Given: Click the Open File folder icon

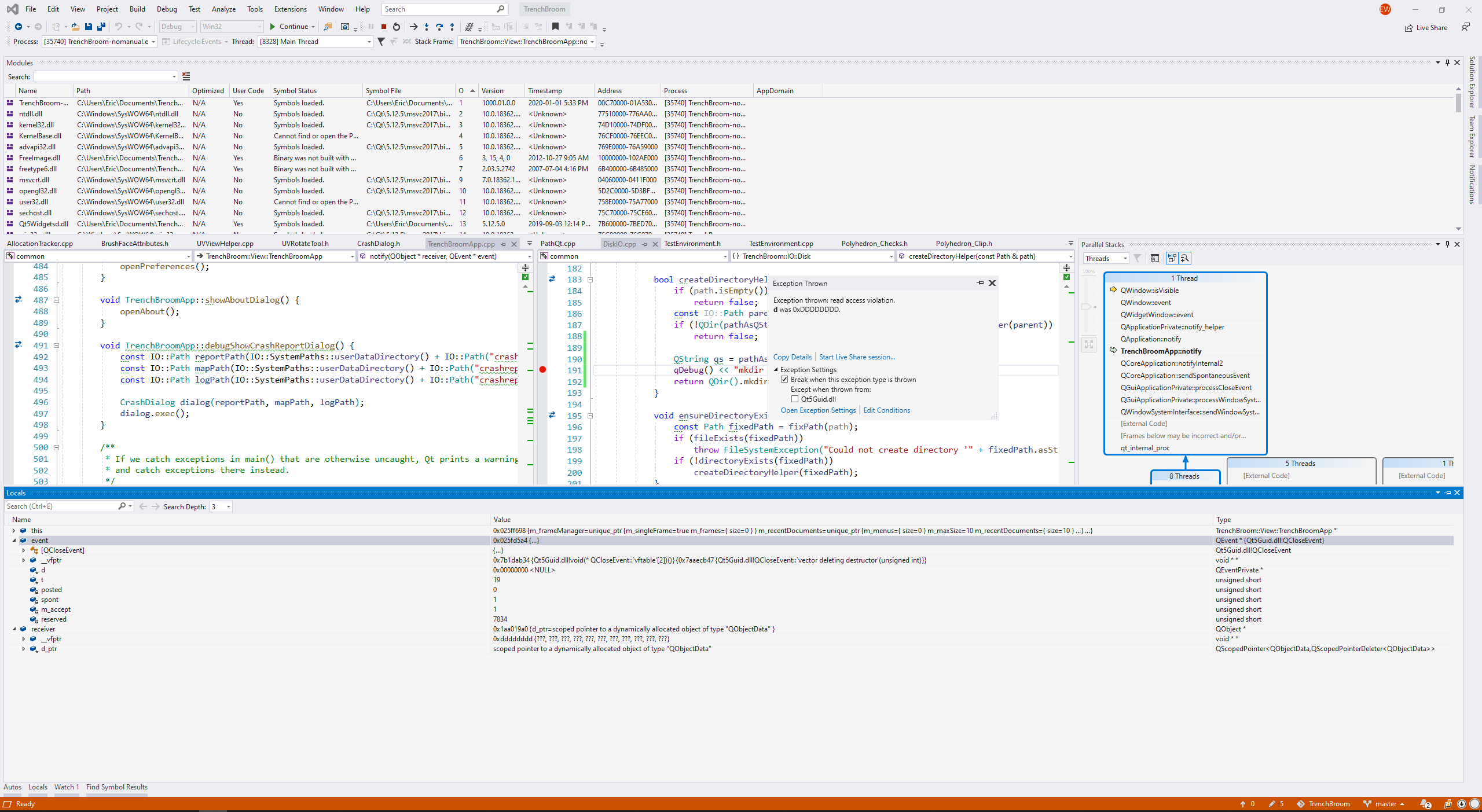Looking at the screenshot, I should click(x=75, y=27).
